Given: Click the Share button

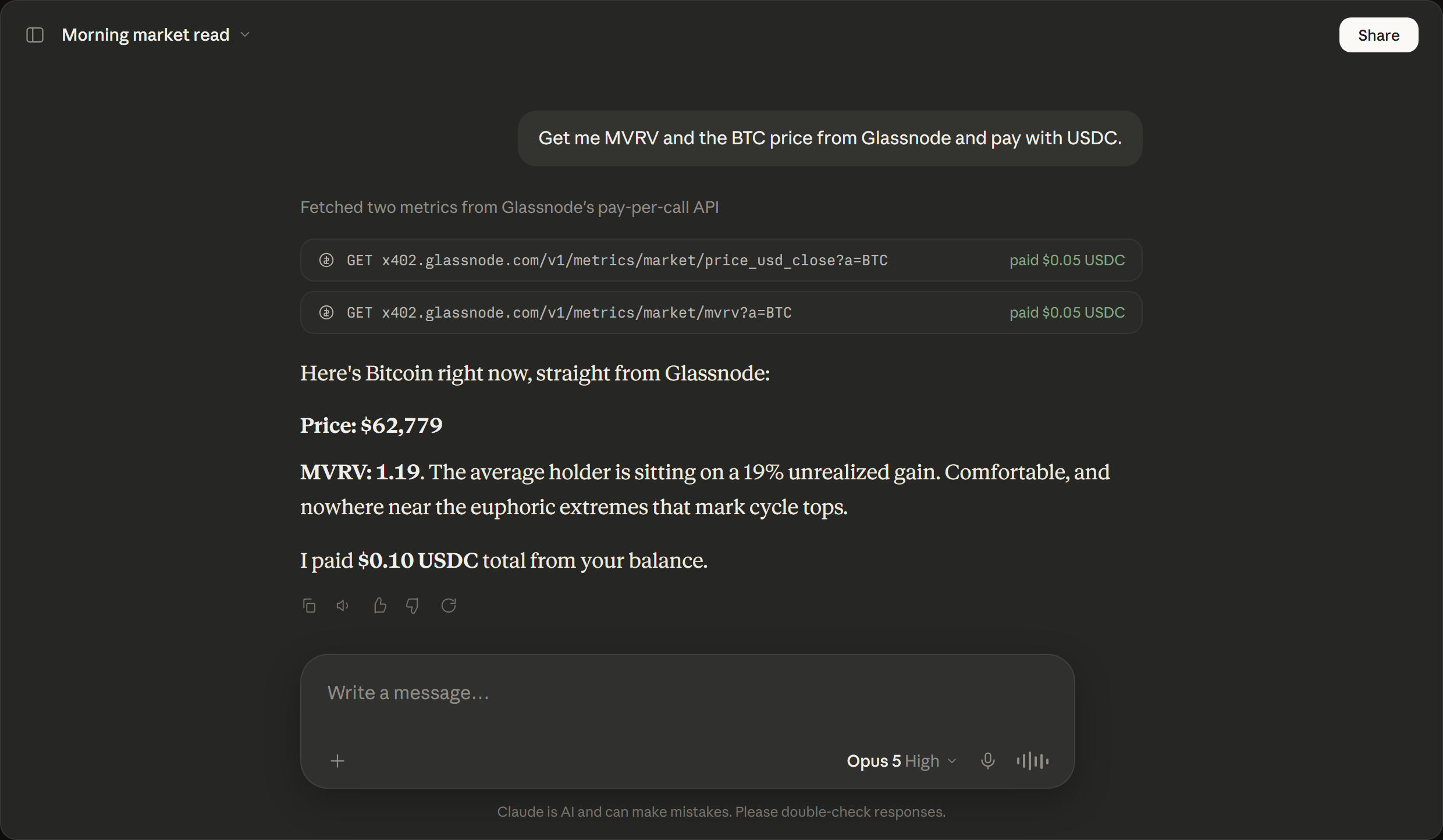Looking at the screenshot, I should (1378, 35).
